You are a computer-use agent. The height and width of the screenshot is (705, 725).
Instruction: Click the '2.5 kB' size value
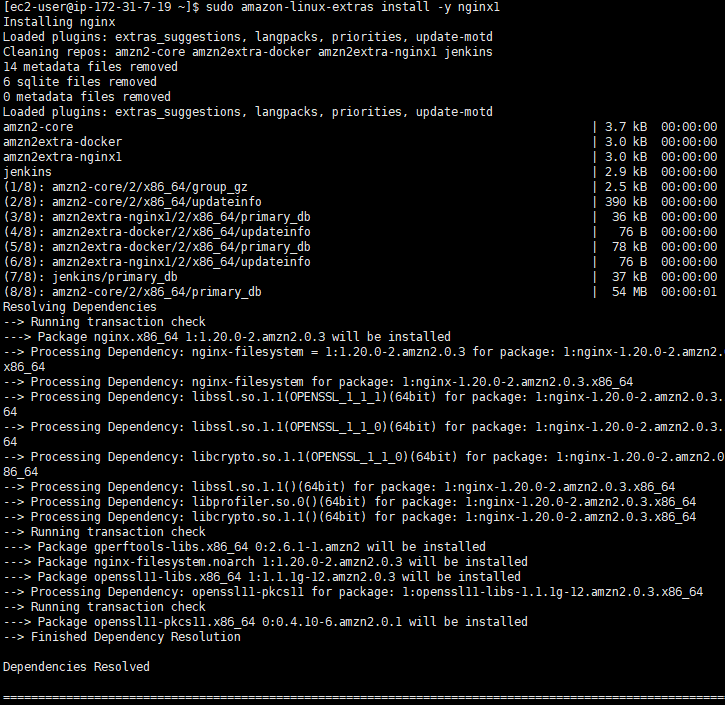click(x=626, y=187)
